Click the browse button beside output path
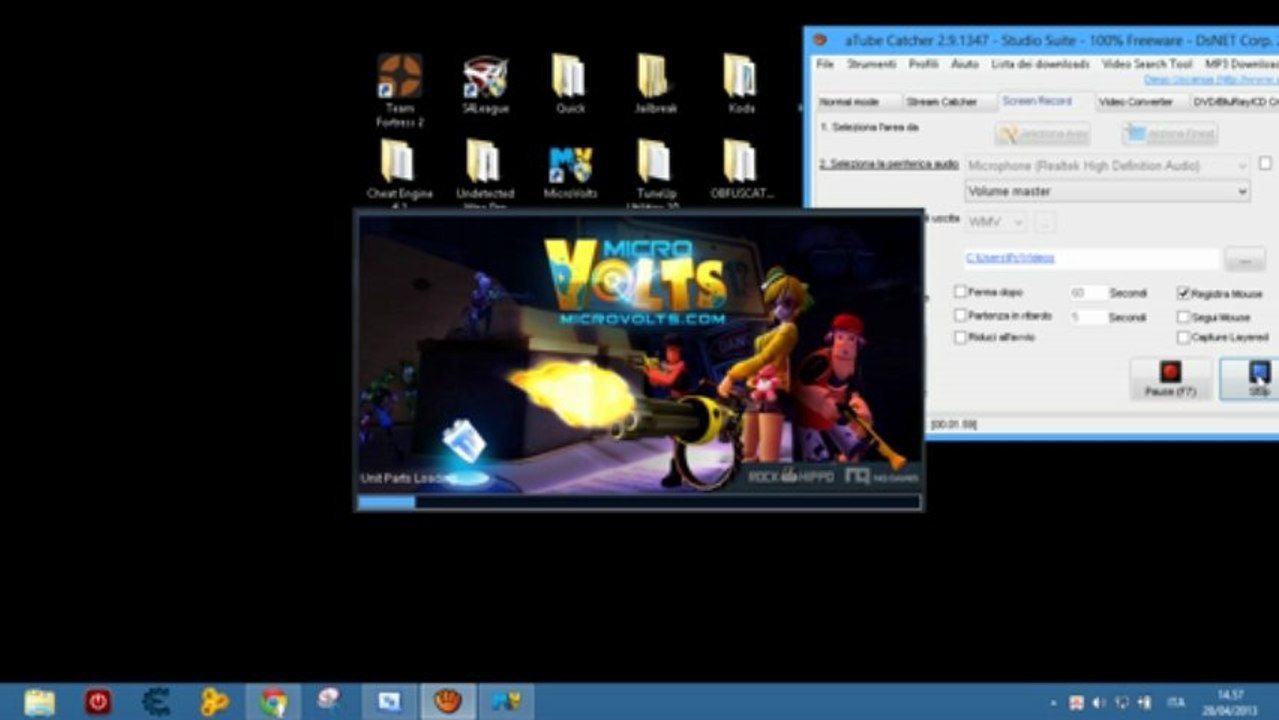The width and height of the screenshot is (1279, 720). [x=1245, y=259]
